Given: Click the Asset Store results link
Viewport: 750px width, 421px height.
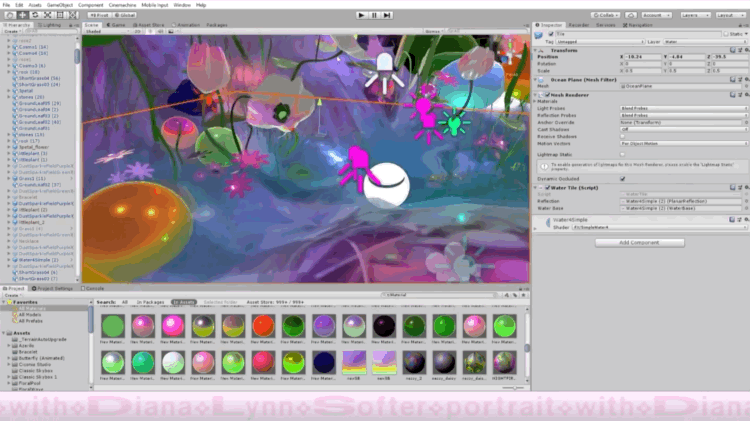Looking at the screenshot, I should (x=275, y=302).
